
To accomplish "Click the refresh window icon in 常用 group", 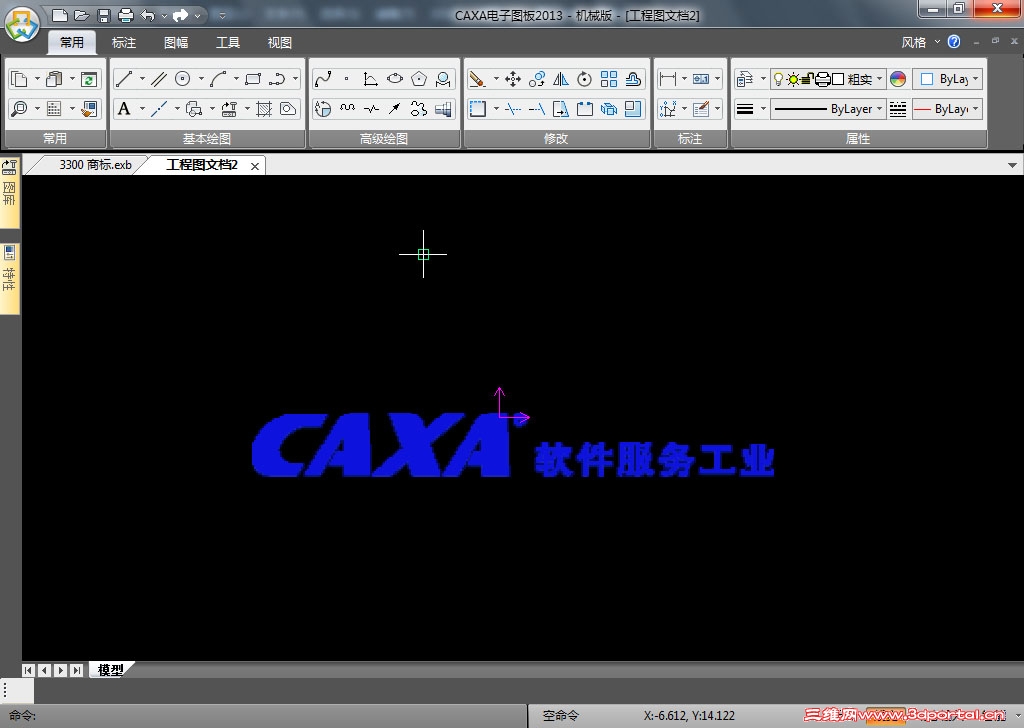I will (x=89, y=79).
